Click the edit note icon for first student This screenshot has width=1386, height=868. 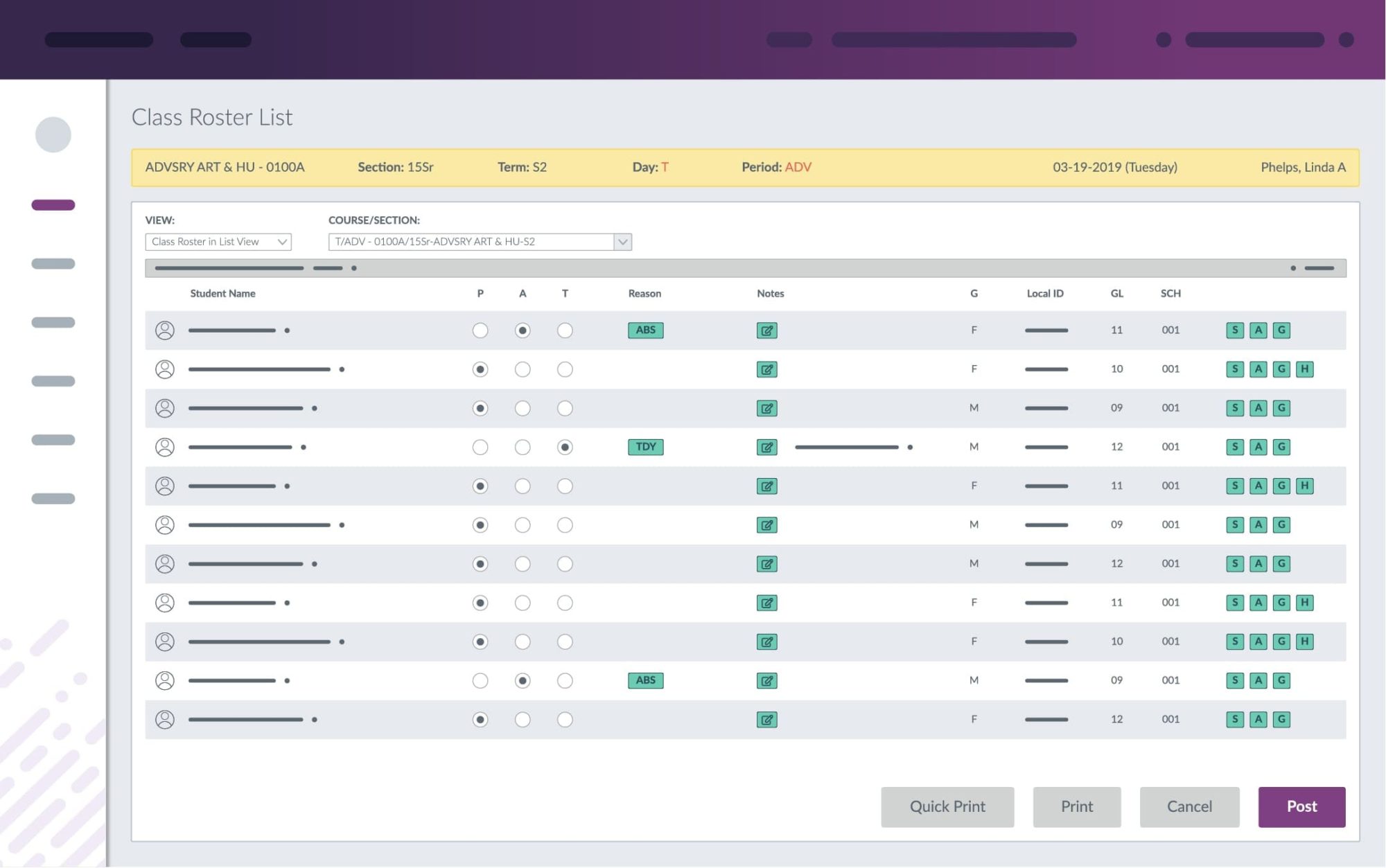[767, 330]
